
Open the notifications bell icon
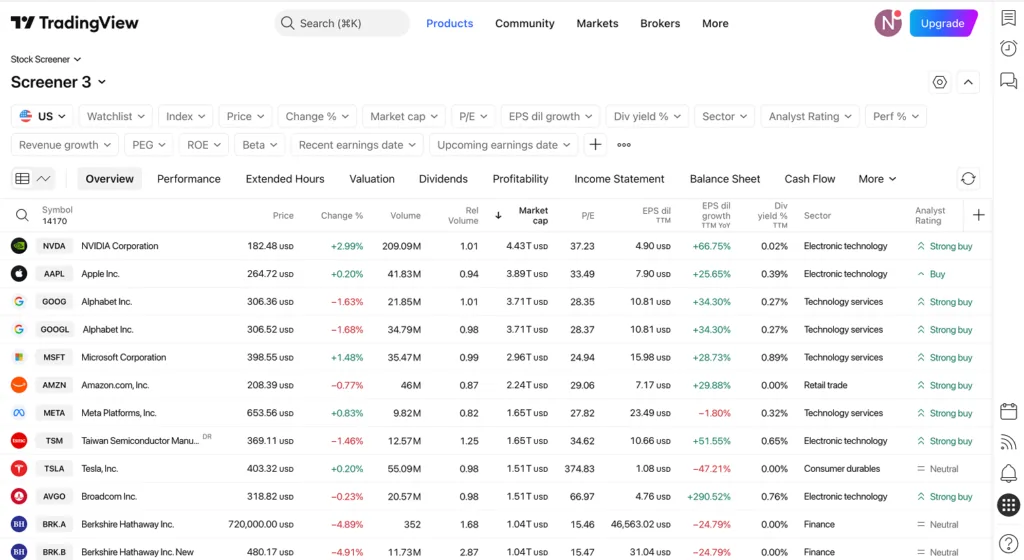[1008, 473]
